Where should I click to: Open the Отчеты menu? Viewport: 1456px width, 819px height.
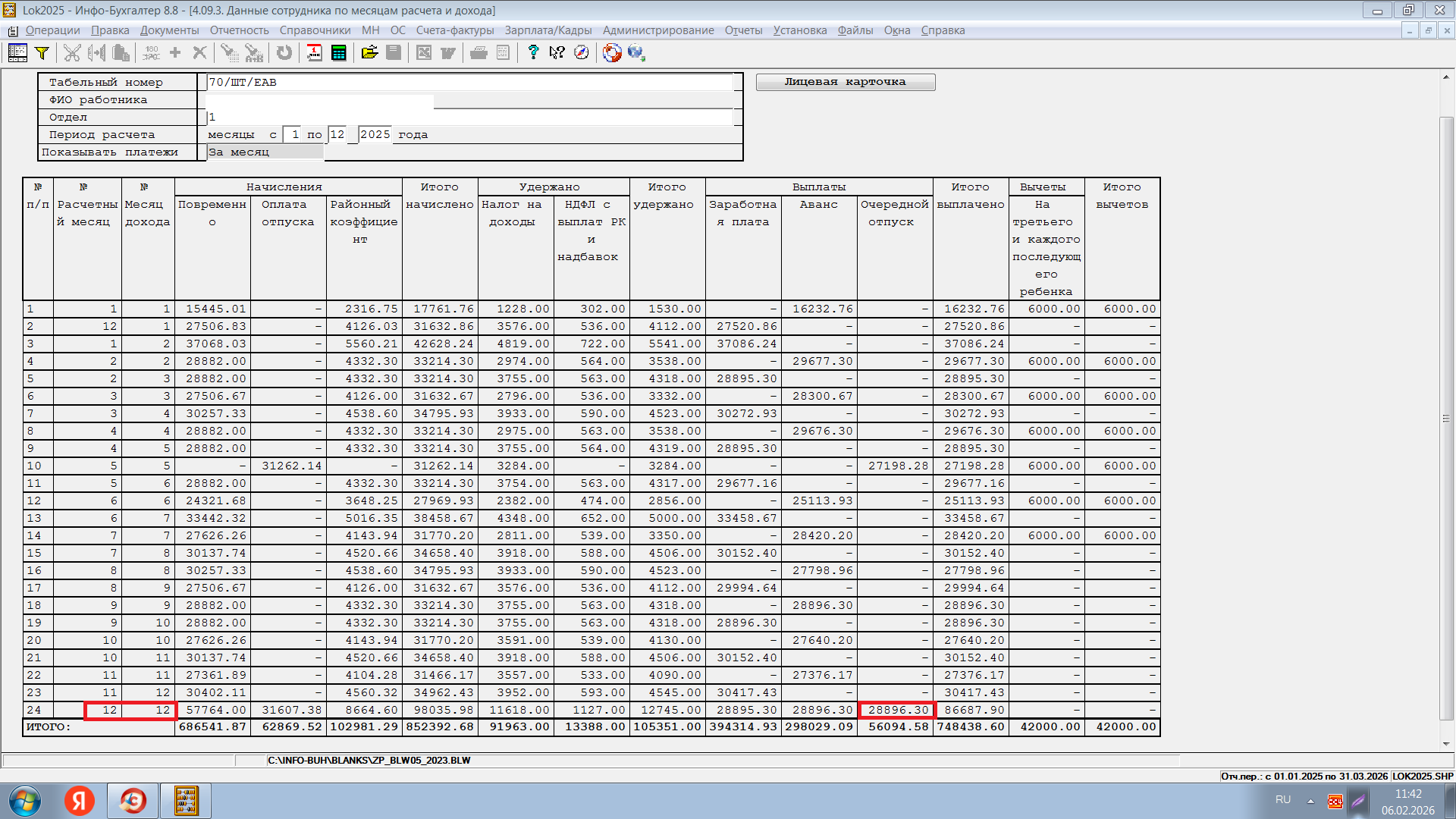point(743,30)
